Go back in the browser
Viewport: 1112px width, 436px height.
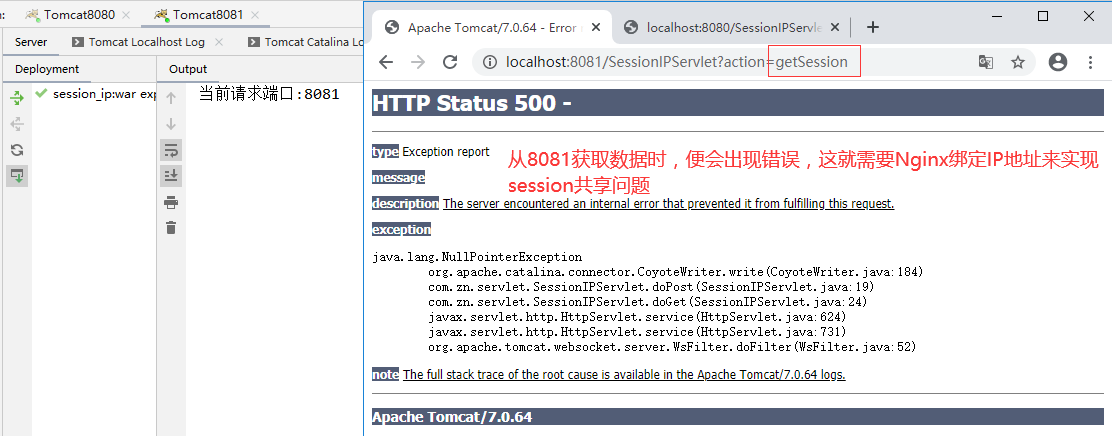tap(386, 62)
